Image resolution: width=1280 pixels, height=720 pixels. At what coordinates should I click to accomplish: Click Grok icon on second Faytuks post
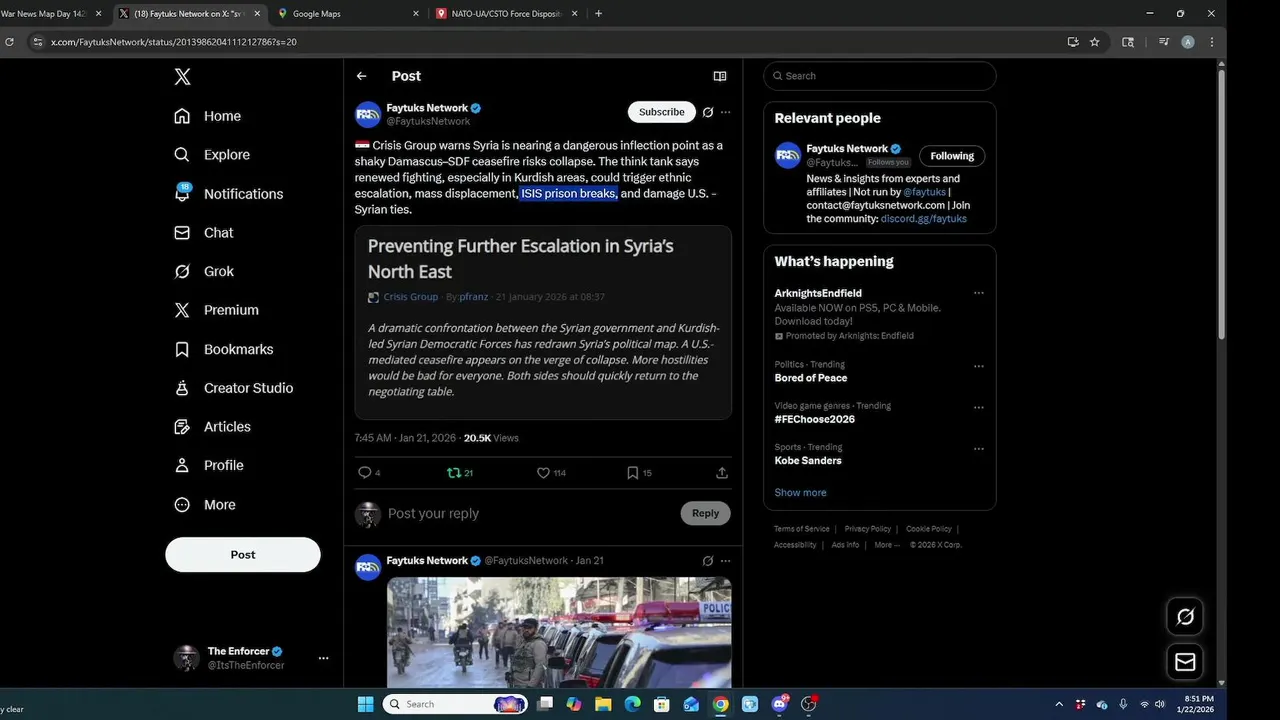(x=708, y=561)
